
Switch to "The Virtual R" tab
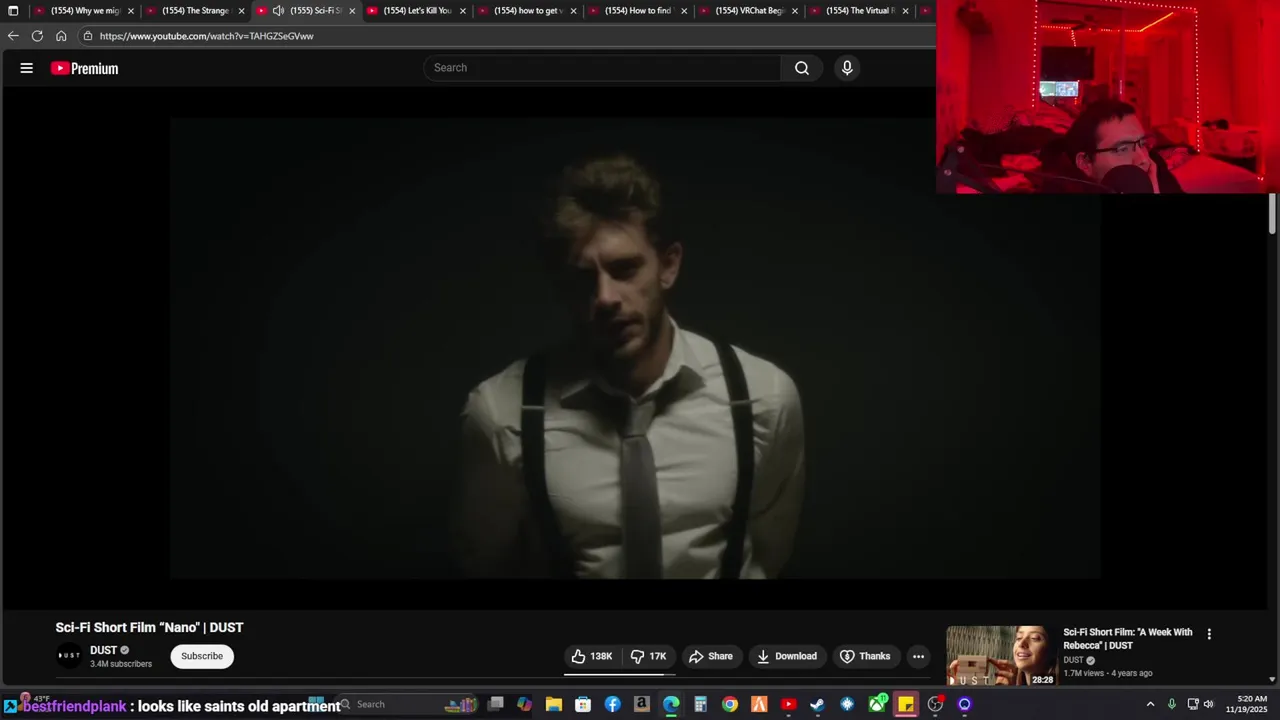point(861,11)
